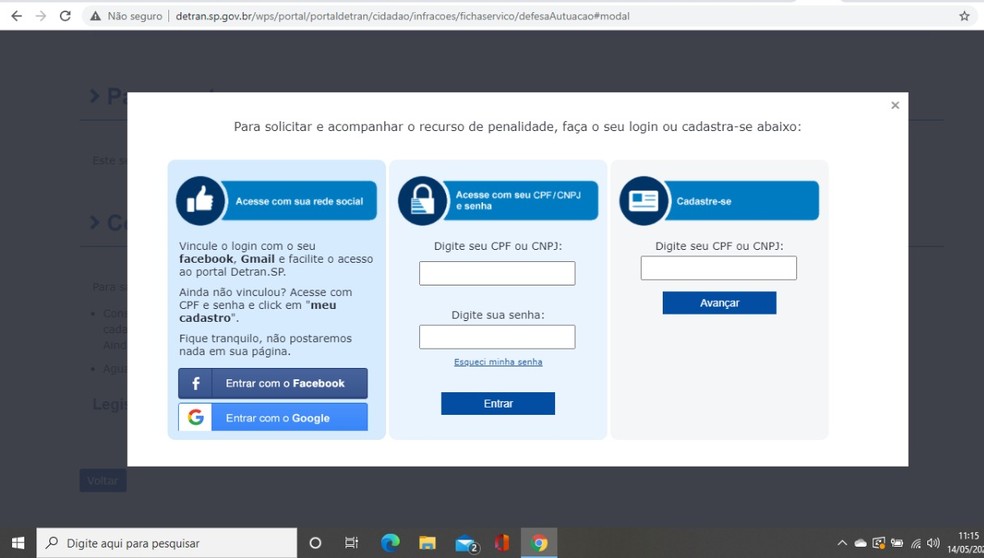Click the thumbs-up social network icon
The height and width of the screenshot is (558, 984).
tap(200, 201)
